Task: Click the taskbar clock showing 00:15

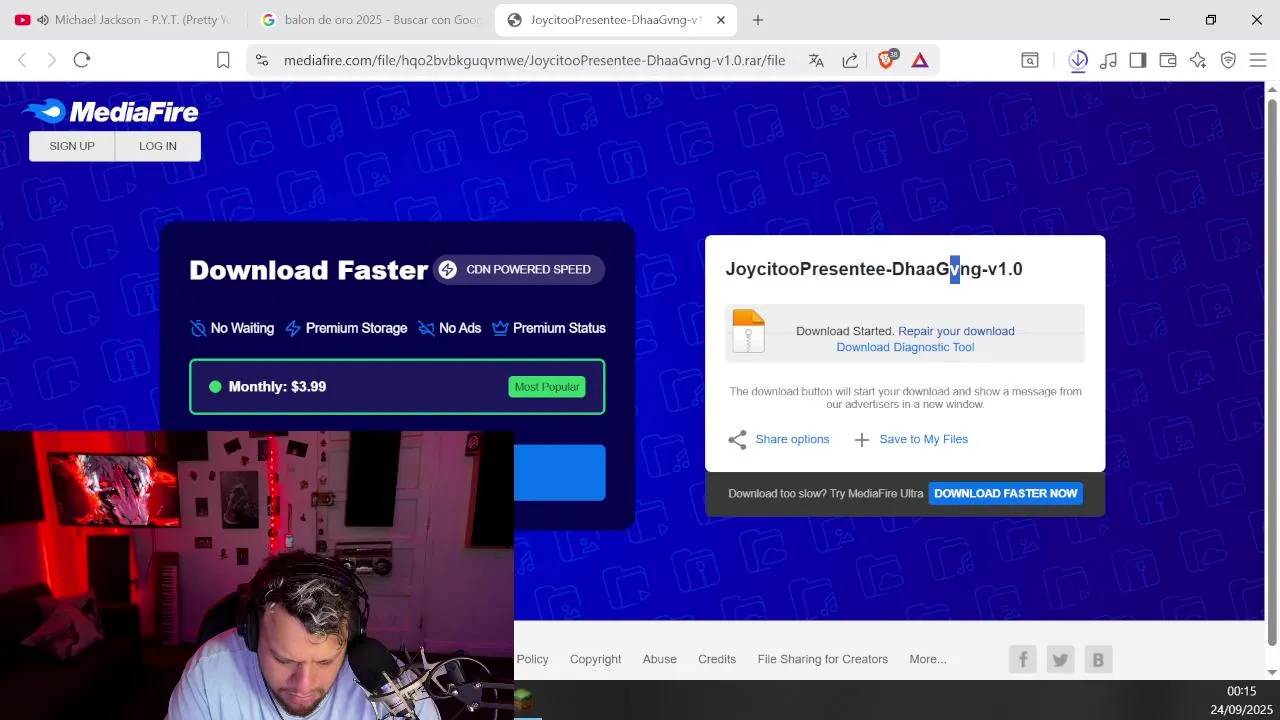Action: click(1241, 691)
